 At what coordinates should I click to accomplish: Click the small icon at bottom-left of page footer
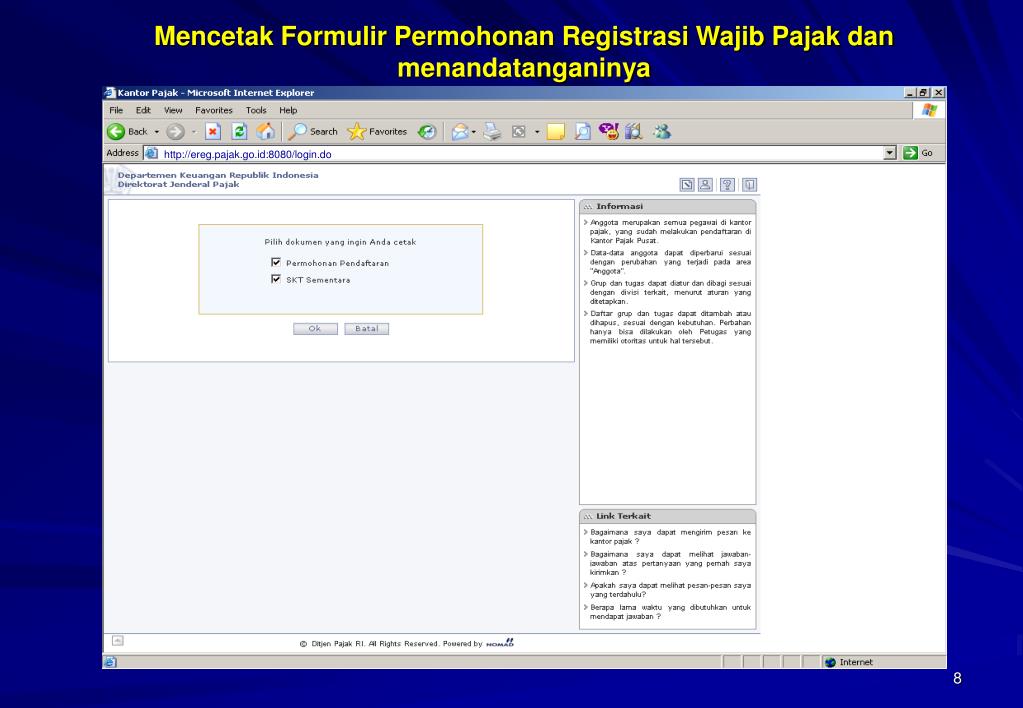pos(117,641)
